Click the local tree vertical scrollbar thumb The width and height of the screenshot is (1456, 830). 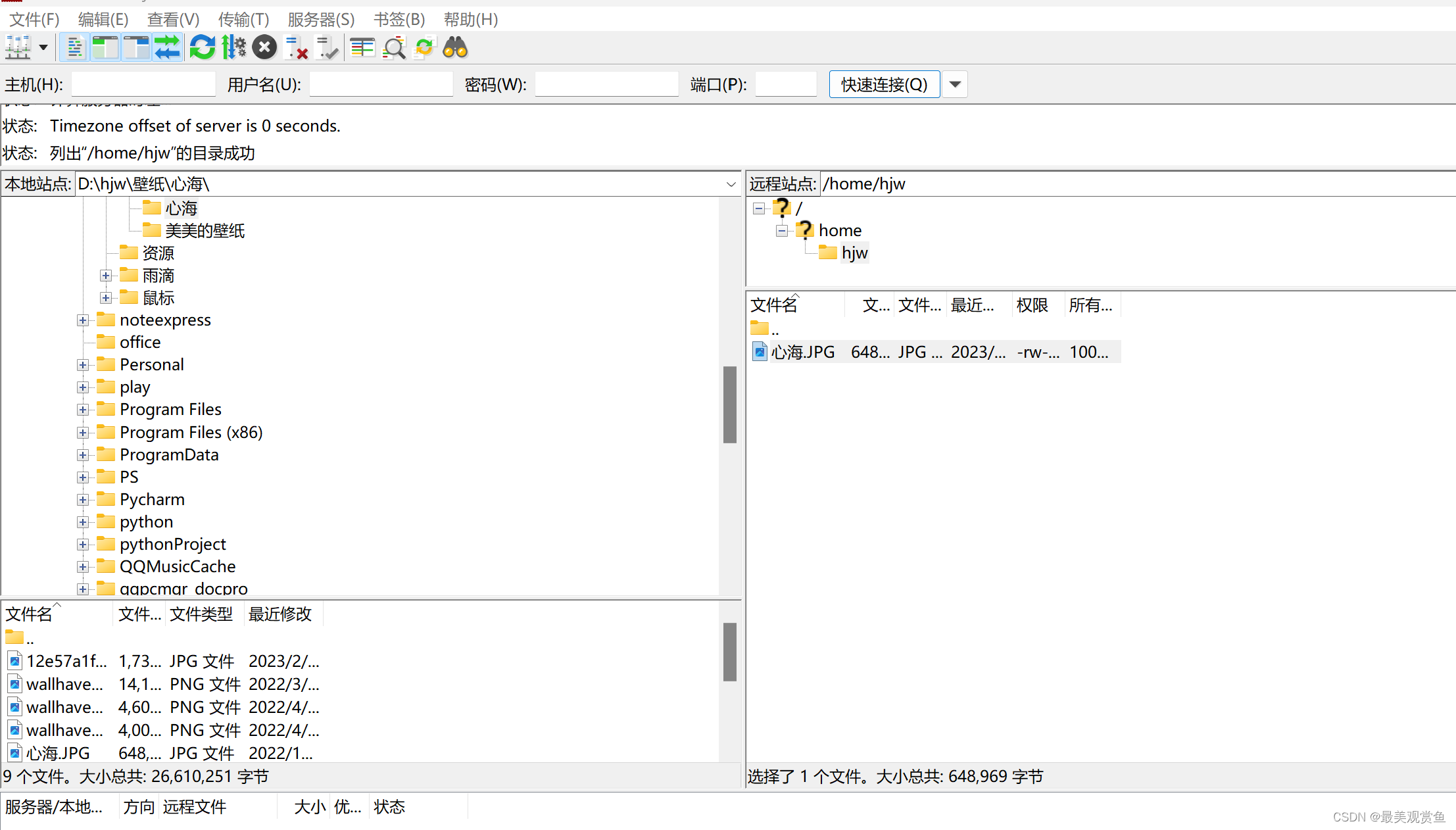pyautogui.click(x=730, y=404)
